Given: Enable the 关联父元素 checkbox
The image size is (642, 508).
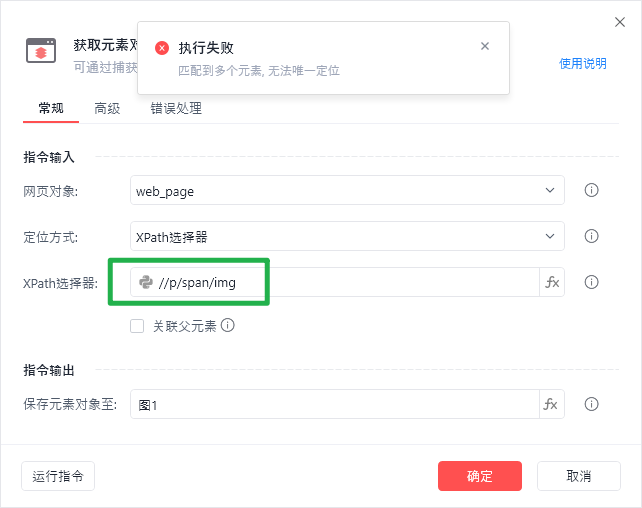Looking at the screenshot, I should click(x=138, y=325).
